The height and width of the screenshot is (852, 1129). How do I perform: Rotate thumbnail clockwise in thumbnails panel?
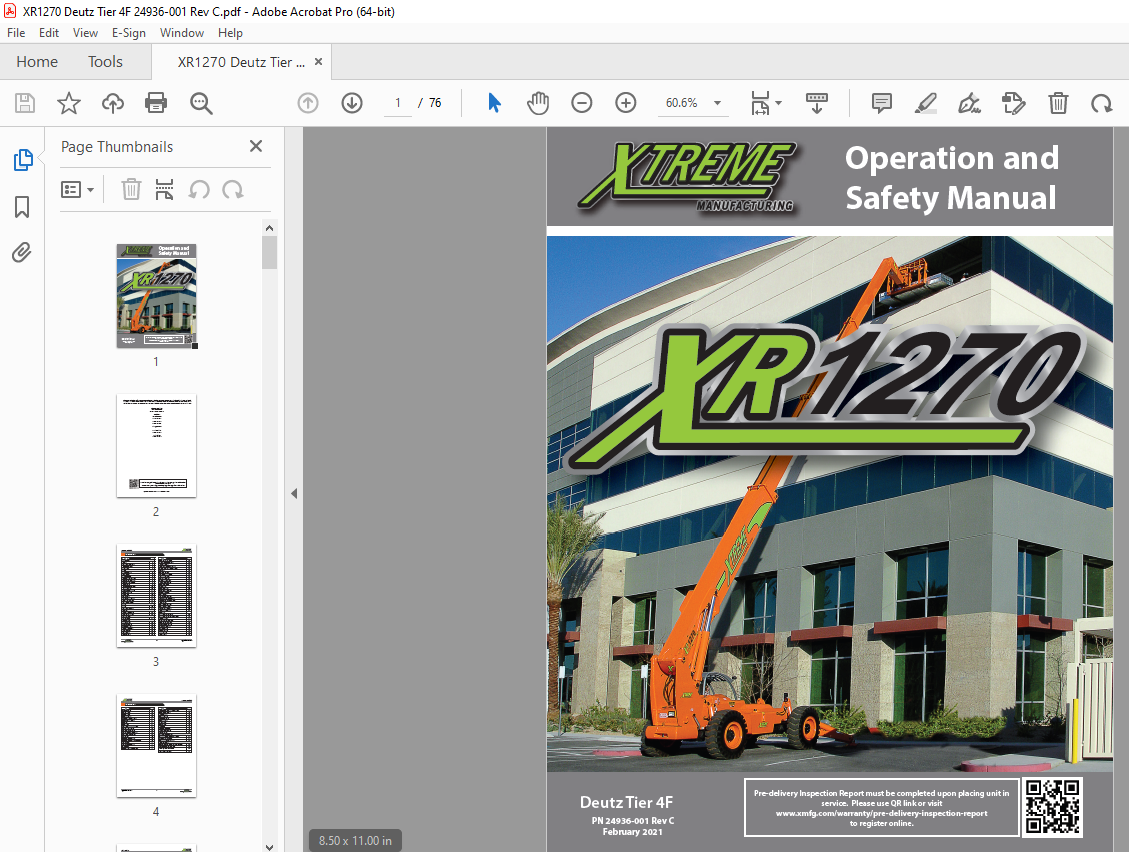tap(233, 189)
